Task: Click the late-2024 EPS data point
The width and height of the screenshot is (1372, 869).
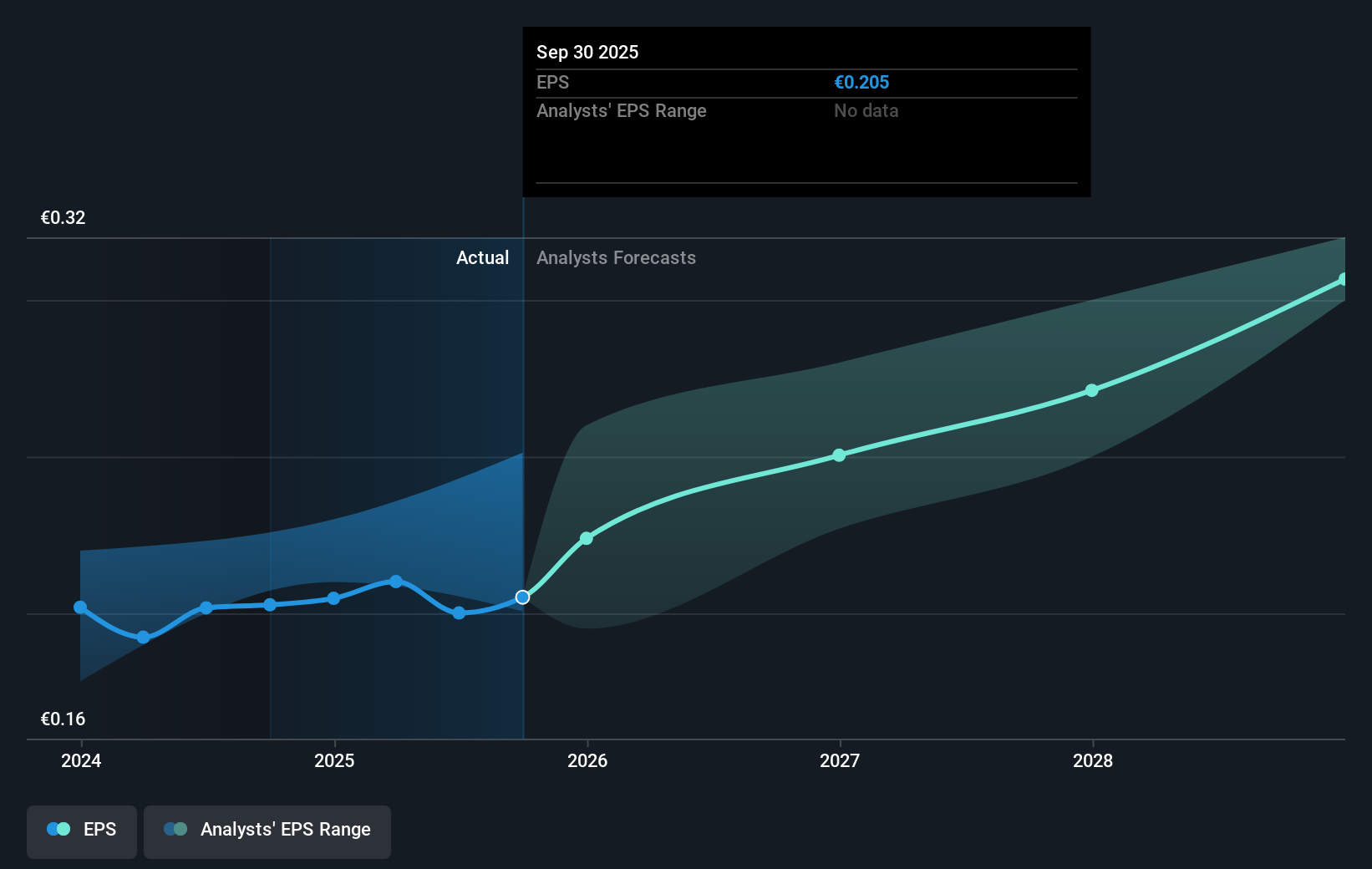Action: coord(270,605)
